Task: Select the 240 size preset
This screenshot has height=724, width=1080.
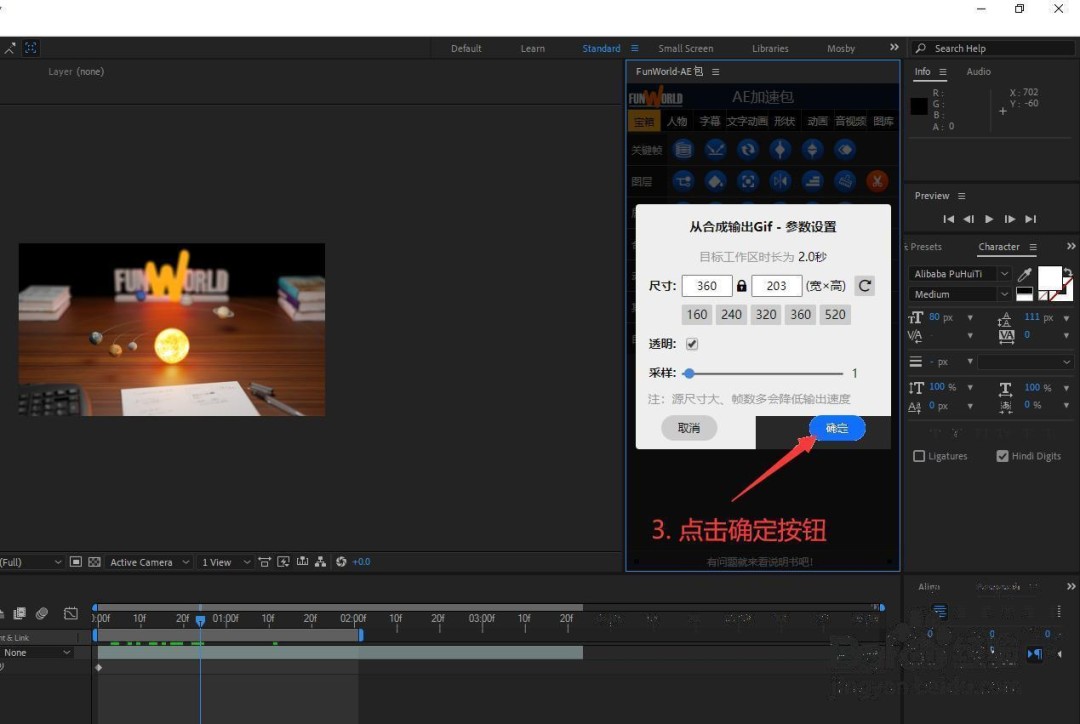Action: pos(731,314)
